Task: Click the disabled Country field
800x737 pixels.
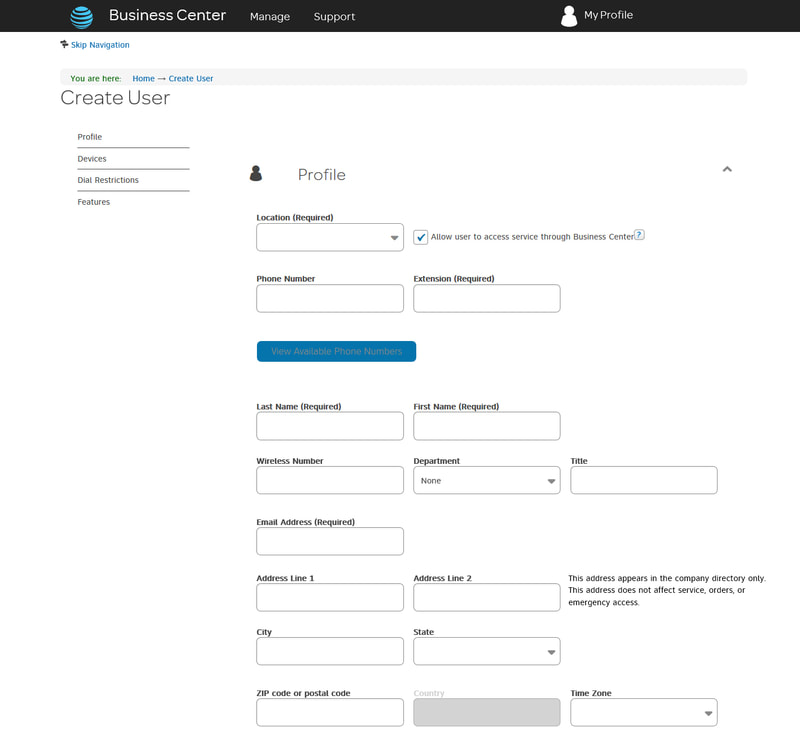Action: pyautogui.click(x=487, y=713)
